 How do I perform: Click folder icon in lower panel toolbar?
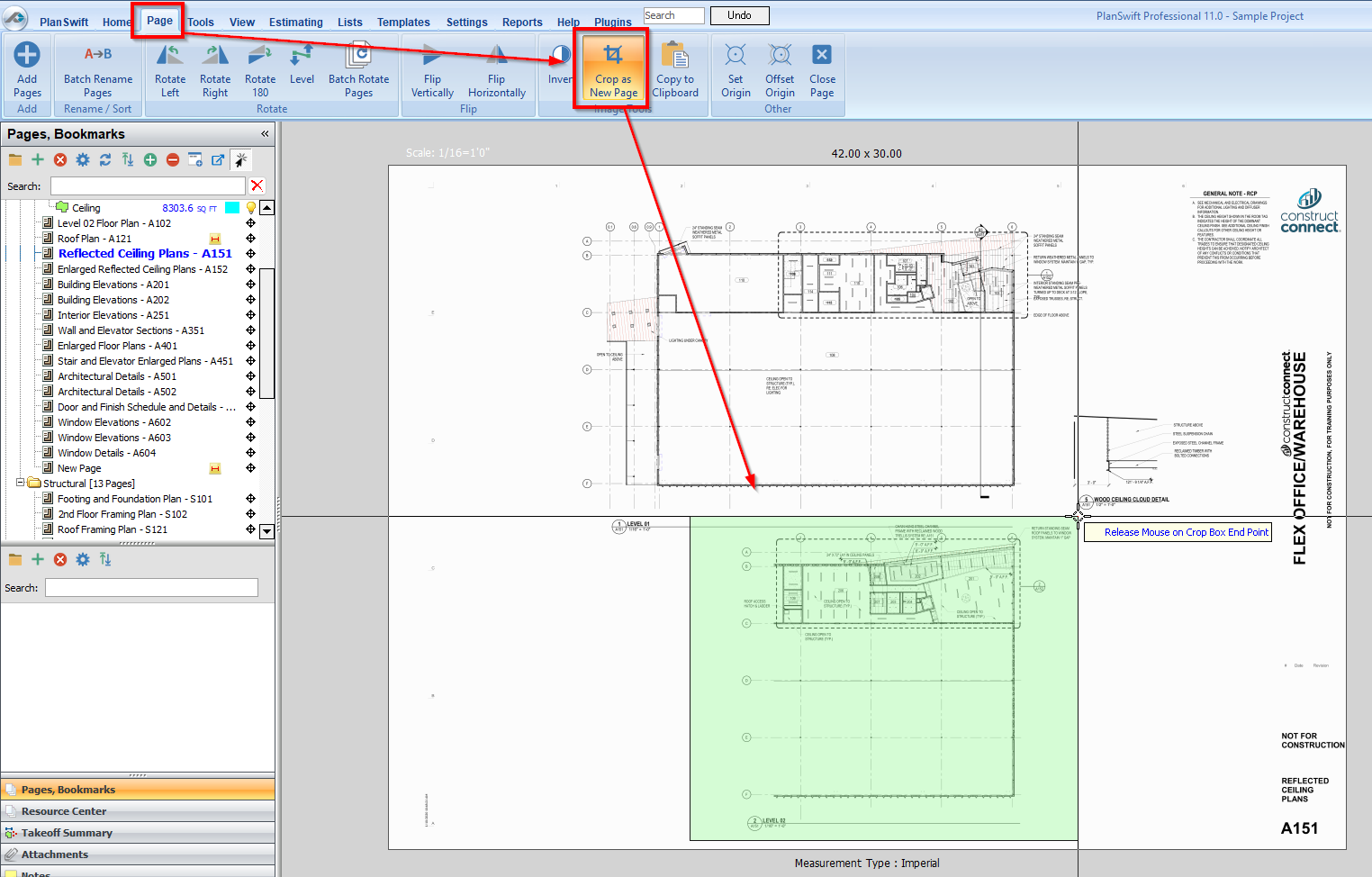15,559
